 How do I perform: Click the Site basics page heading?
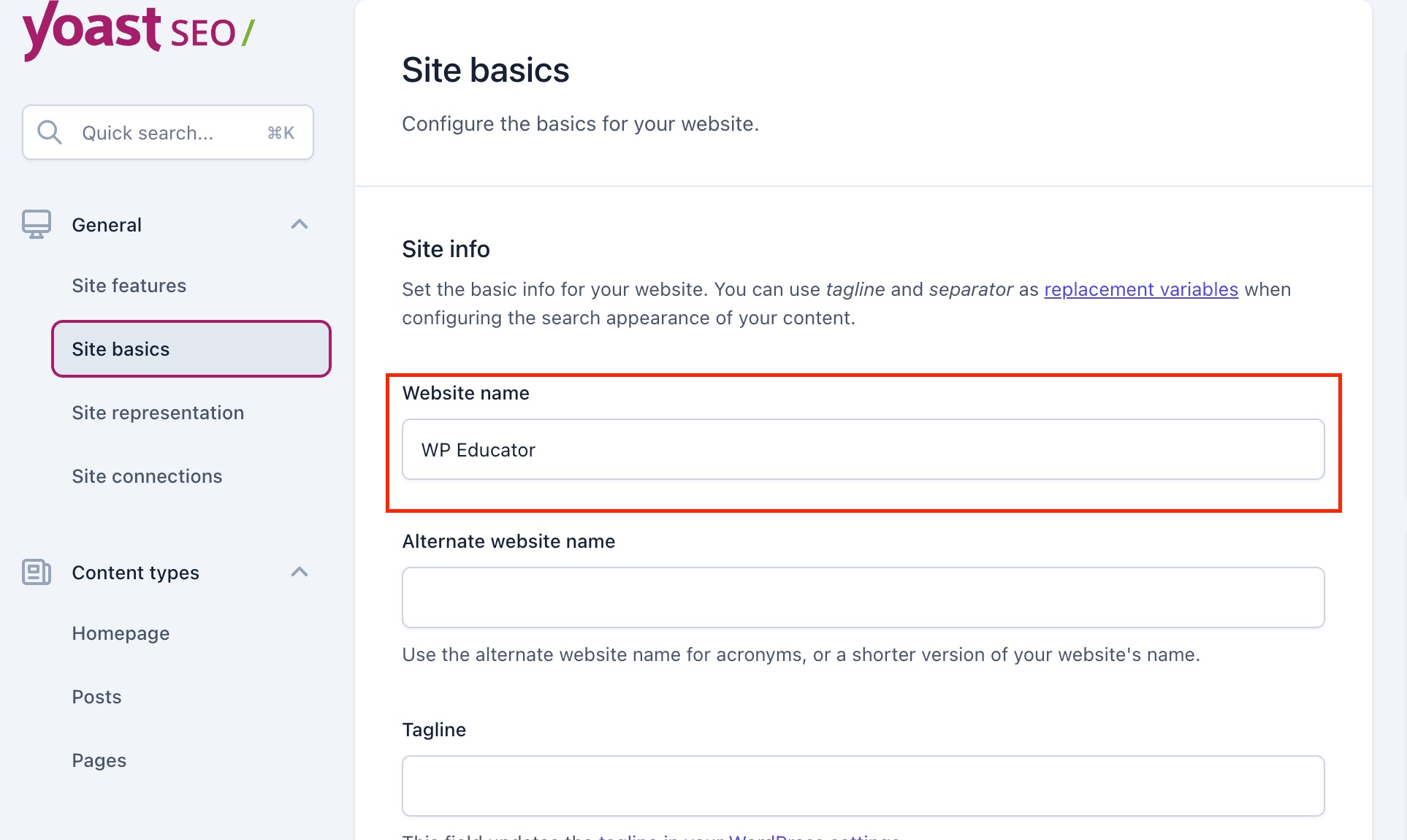tap(485, 69)
